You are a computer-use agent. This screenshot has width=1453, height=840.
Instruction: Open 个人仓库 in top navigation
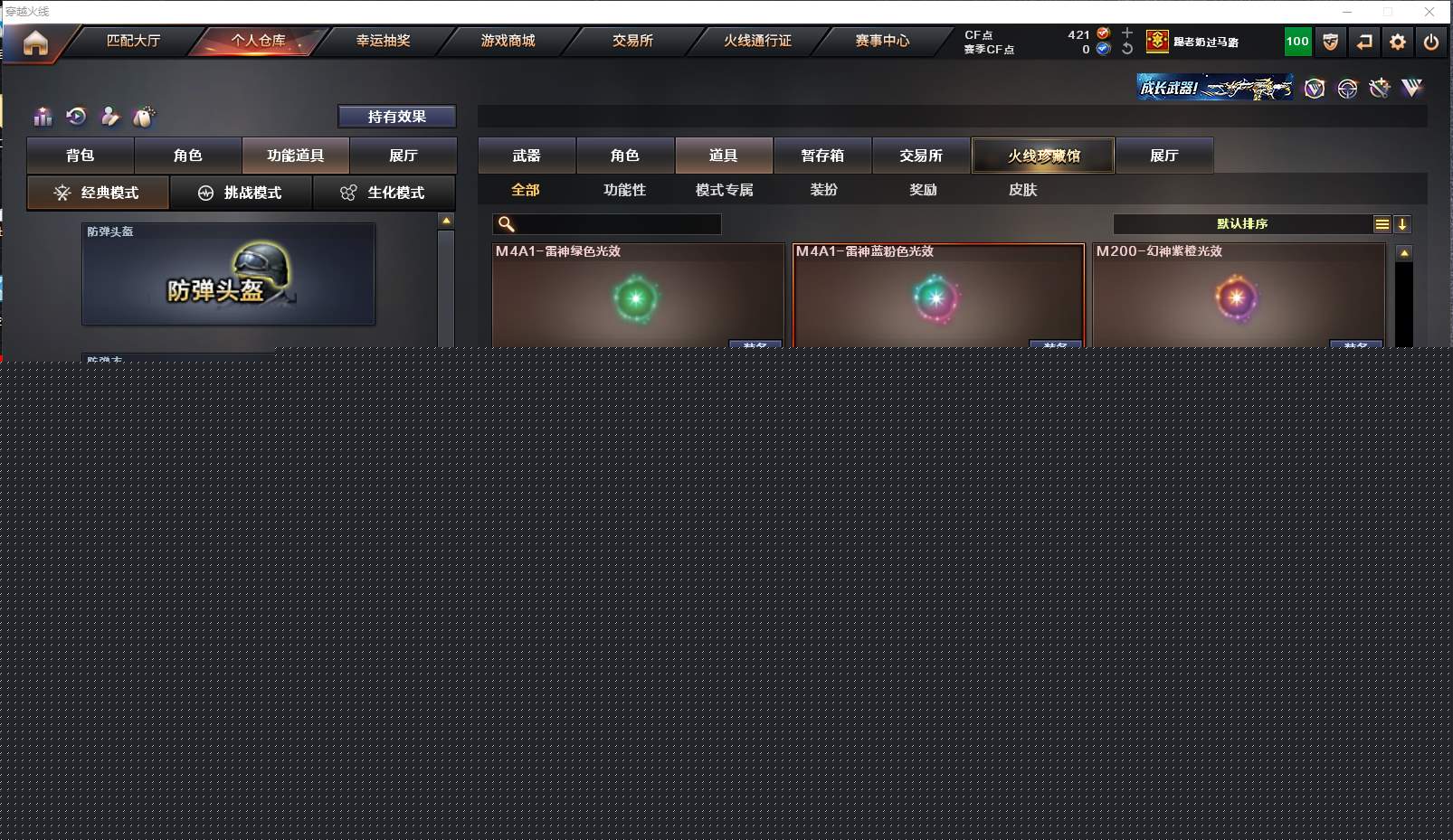coord(258,41)
